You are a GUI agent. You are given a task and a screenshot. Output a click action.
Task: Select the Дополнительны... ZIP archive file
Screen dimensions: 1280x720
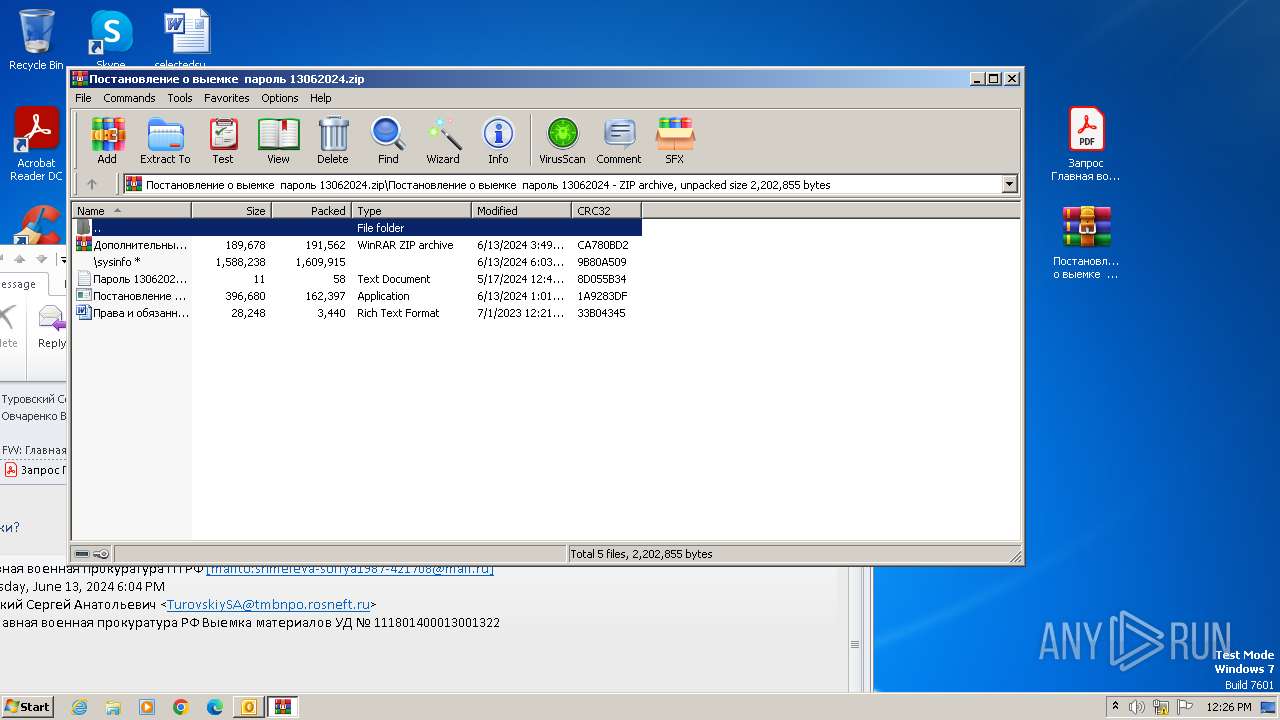[357, 245]
